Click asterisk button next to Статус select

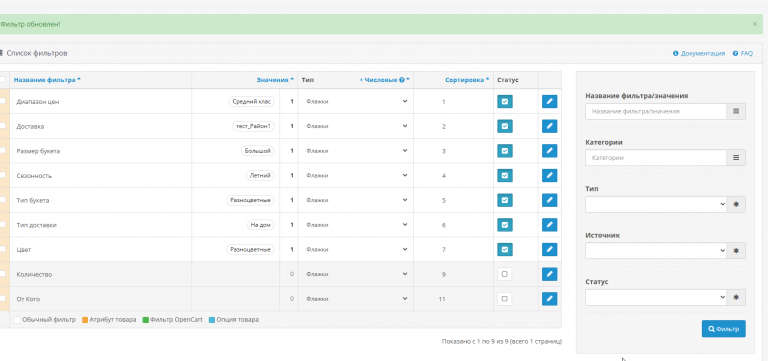click(x=736, y=297)
